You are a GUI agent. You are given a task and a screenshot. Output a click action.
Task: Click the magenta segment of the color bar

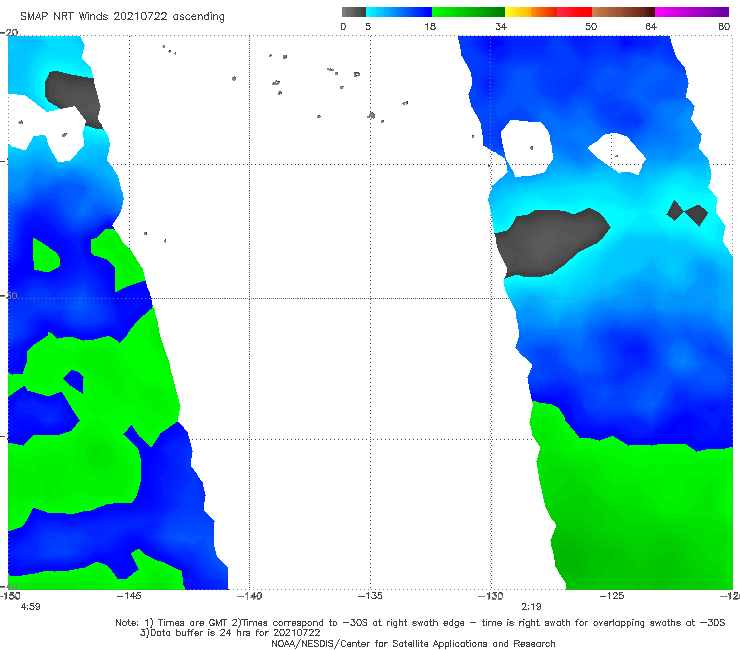(692, 12)
